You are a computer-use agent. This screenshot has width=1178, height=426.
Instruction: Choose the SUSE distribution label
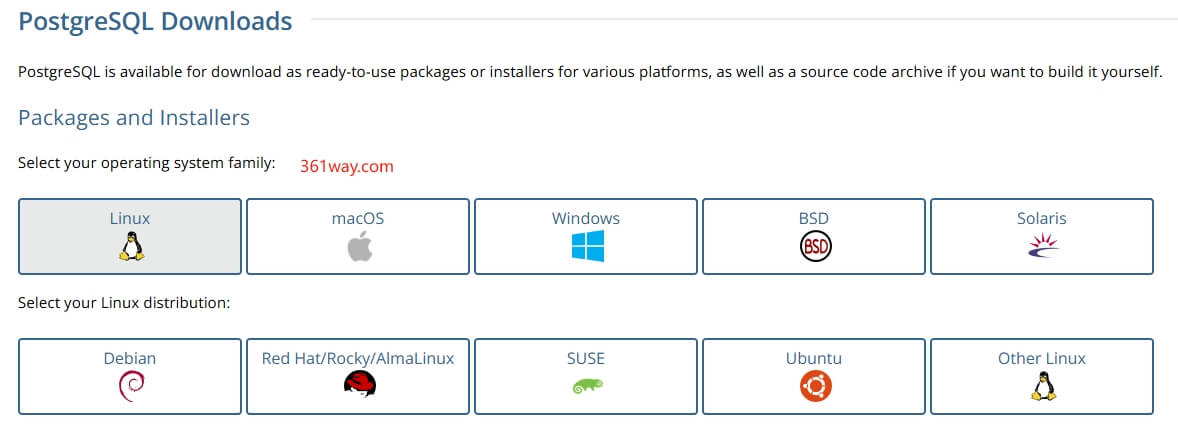[586, 358]
